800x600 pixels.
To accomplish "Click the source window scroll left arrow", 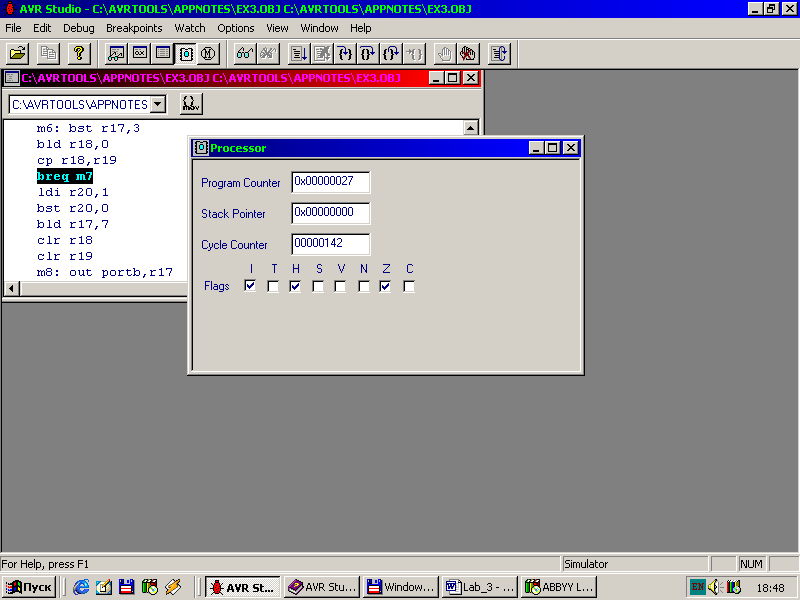I will click(x=12, y=288).
